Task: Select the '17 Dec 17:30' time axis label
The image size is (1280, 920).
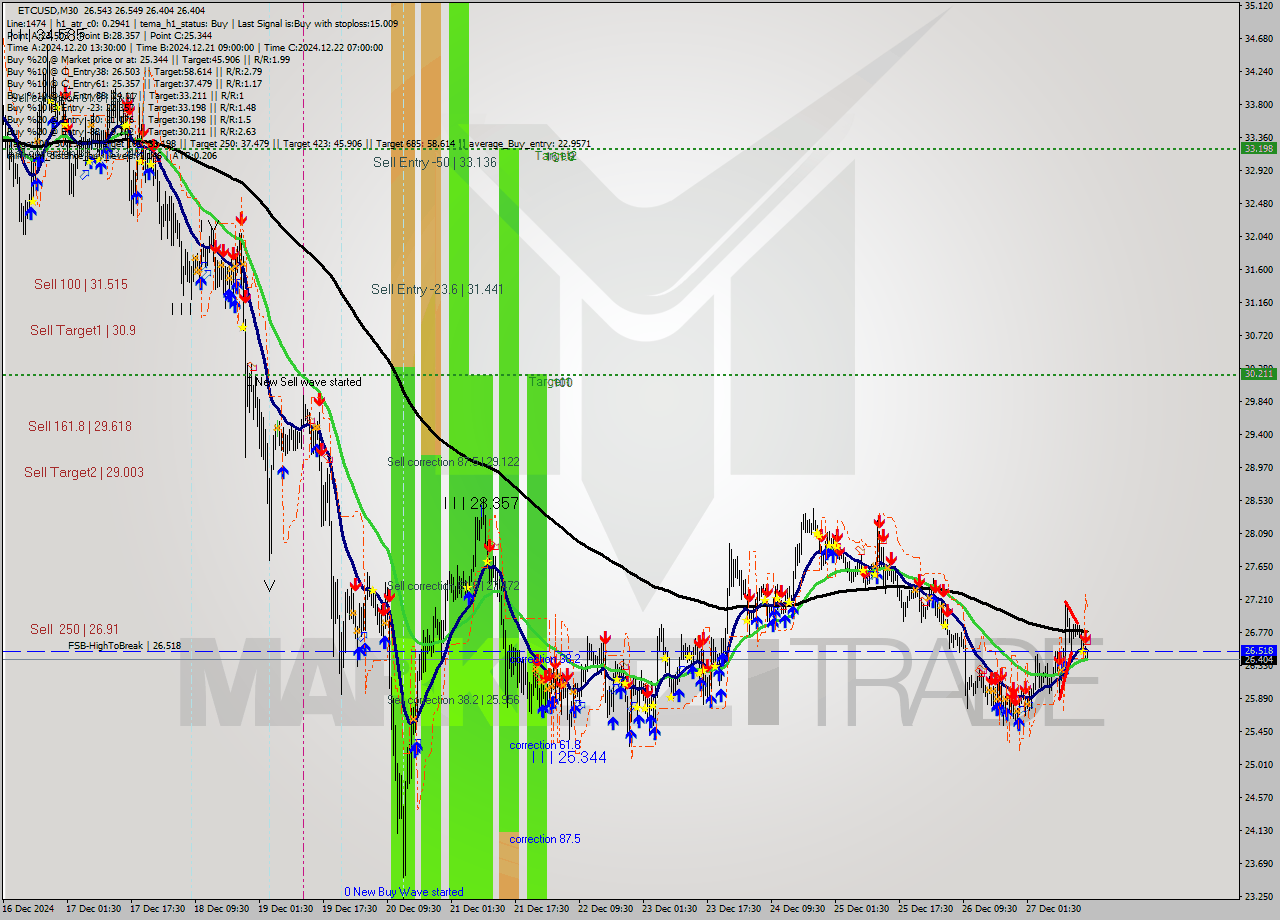Action: 157,909
